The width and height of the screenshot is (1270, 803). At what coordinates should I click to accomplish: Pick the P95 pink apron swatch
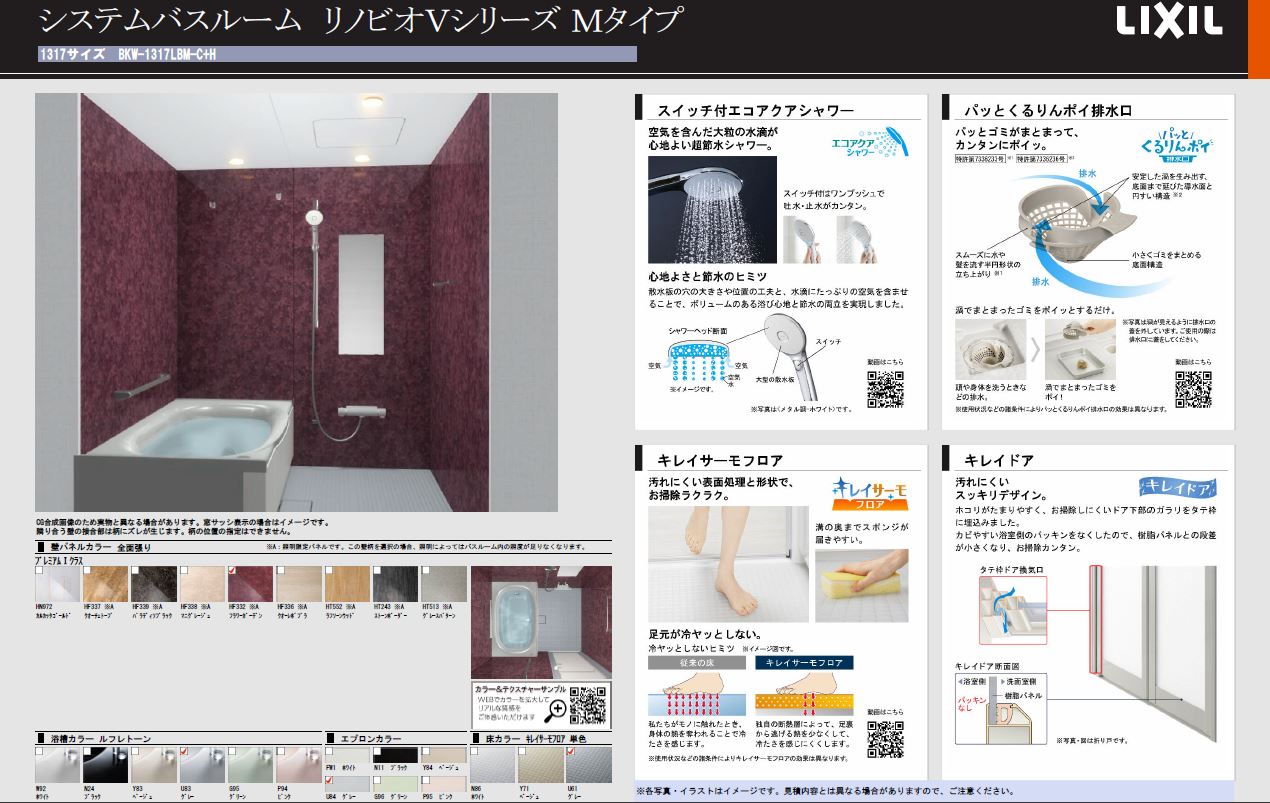(444, 782)
